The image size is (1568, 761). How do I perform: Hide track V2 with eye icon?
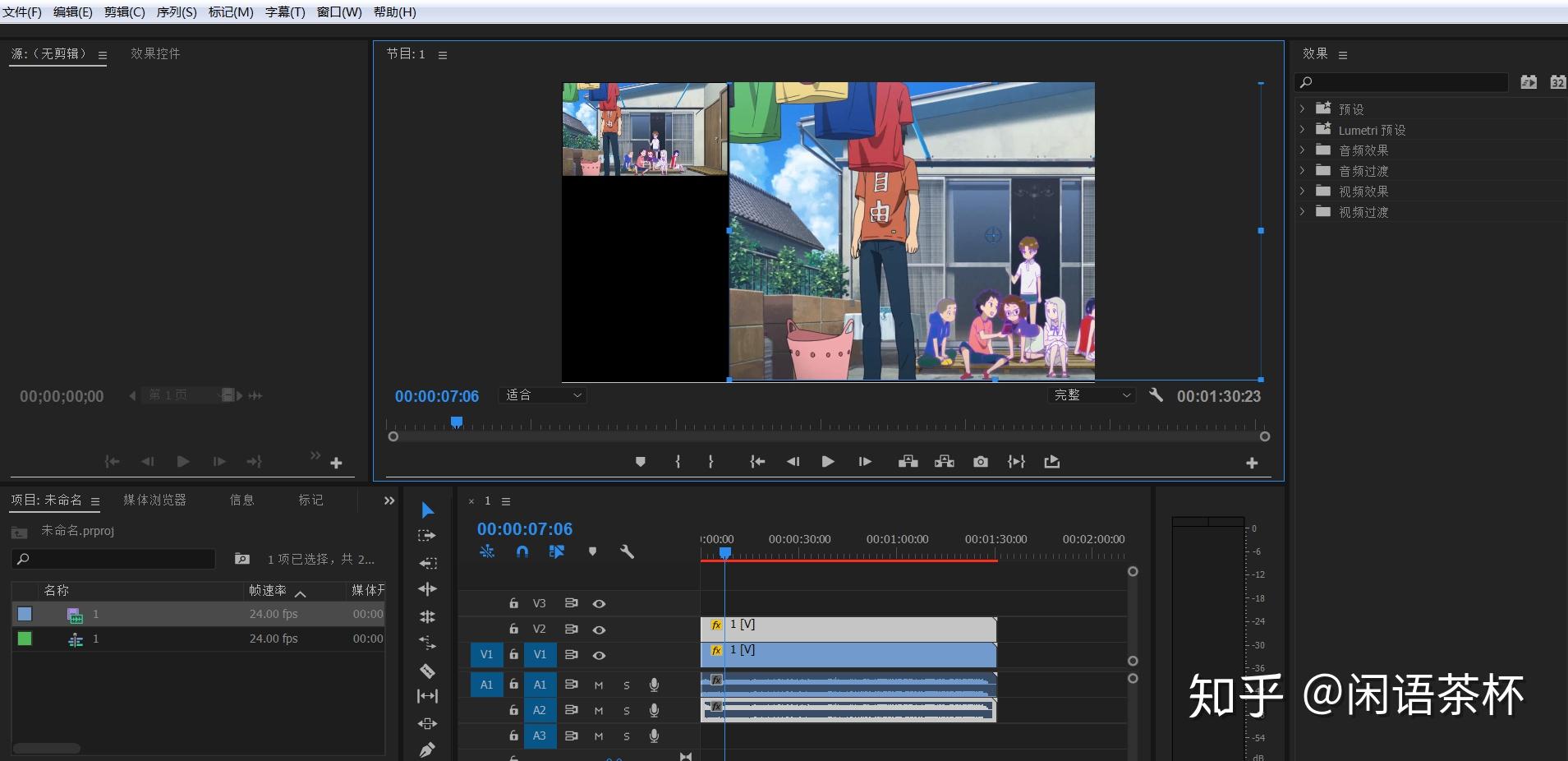(x=599, y=630)
